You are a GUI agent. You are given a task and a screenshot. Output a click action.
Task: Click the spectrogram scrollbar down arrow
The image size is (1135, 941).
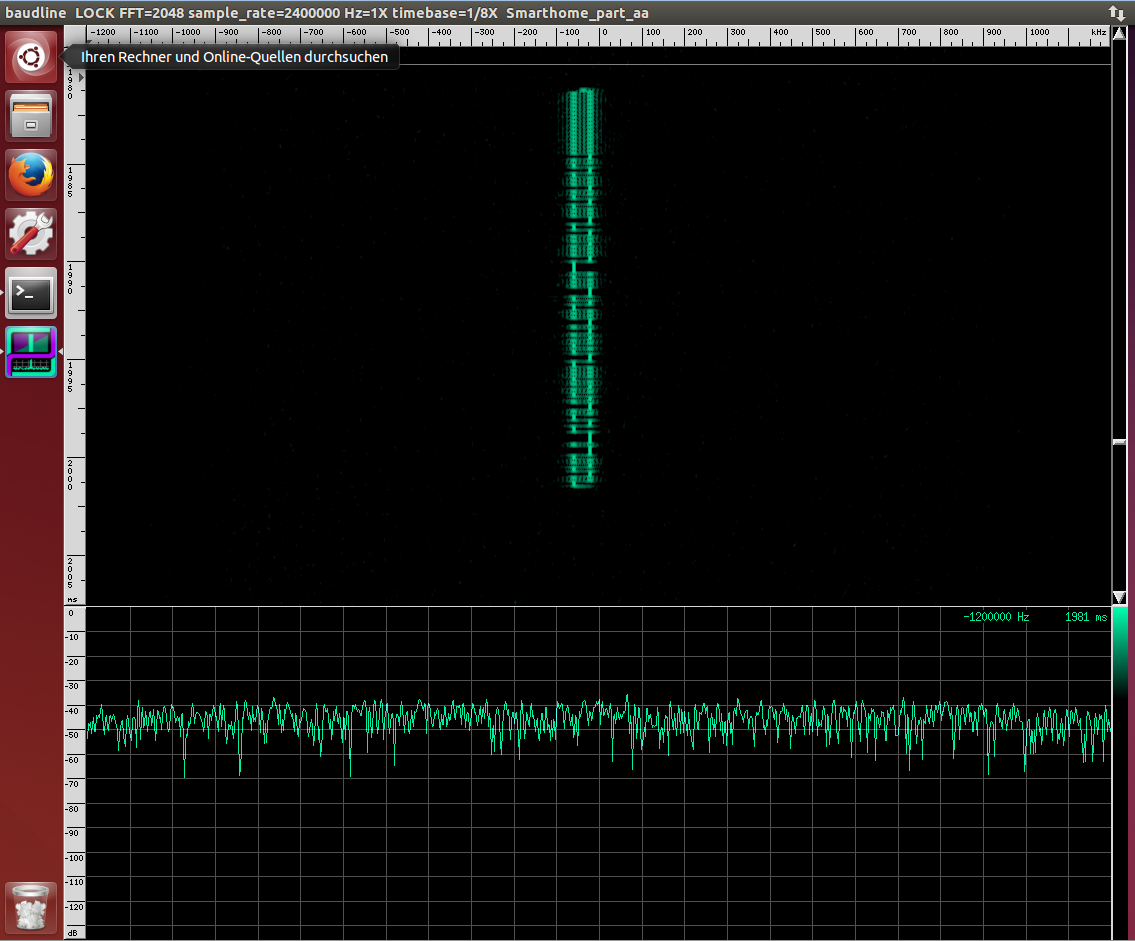pos(1119,597)
